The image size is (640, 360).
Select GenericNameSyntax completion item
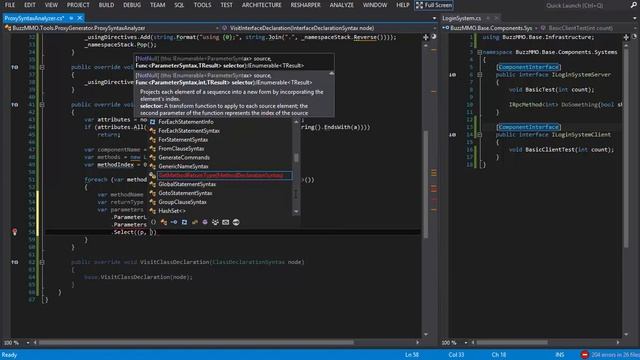(220, 166)
